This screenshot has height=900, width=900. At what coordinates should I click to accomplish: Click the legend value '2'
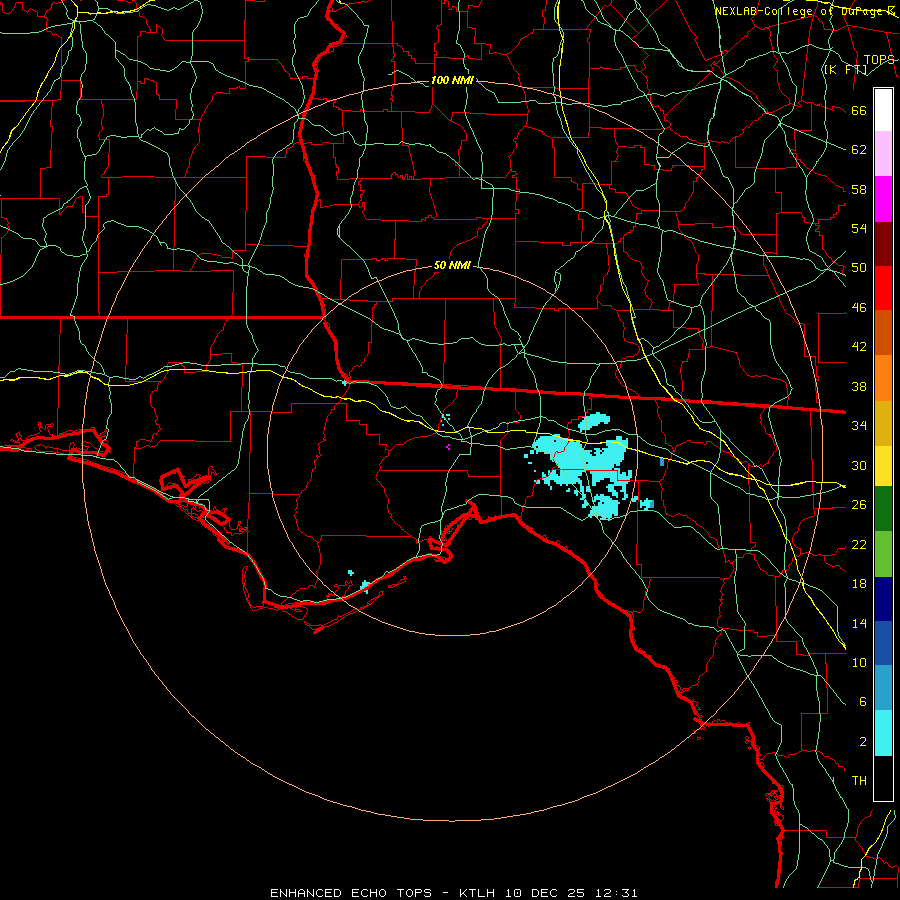(x=863, y=742)
